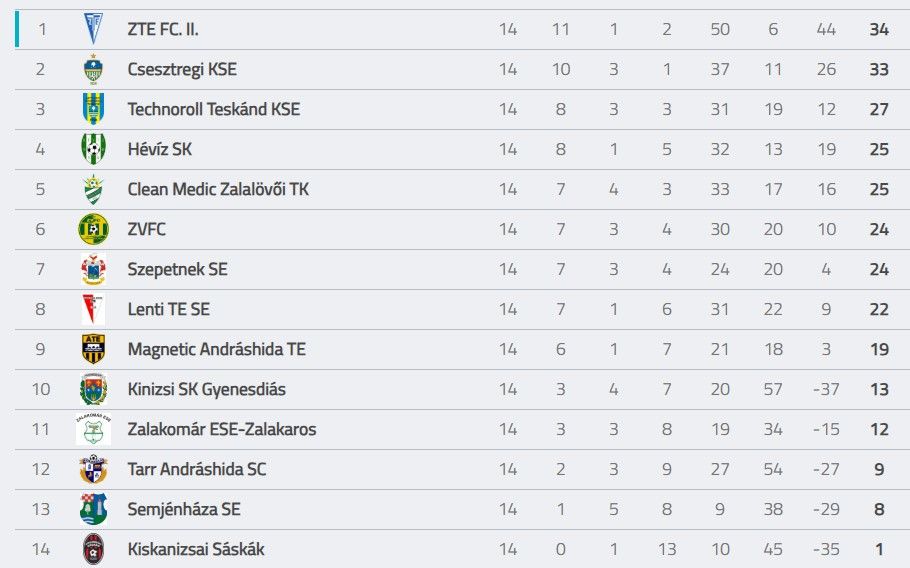Follow the Hévíz SK team link
Screen dimensions: 910x568
pos(160,149)
